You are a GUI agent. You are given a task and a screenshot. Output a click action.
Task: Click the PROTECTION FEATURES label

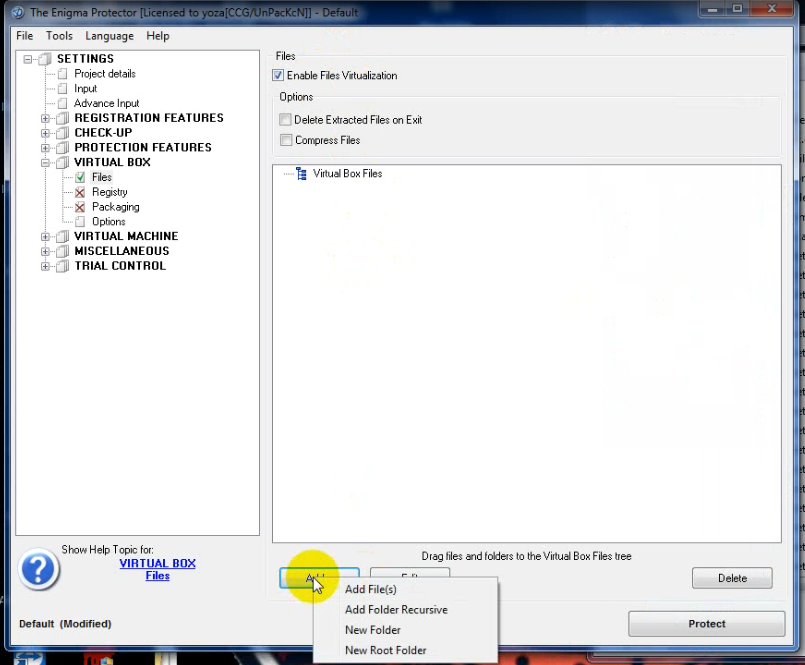(x=143, y=148)
